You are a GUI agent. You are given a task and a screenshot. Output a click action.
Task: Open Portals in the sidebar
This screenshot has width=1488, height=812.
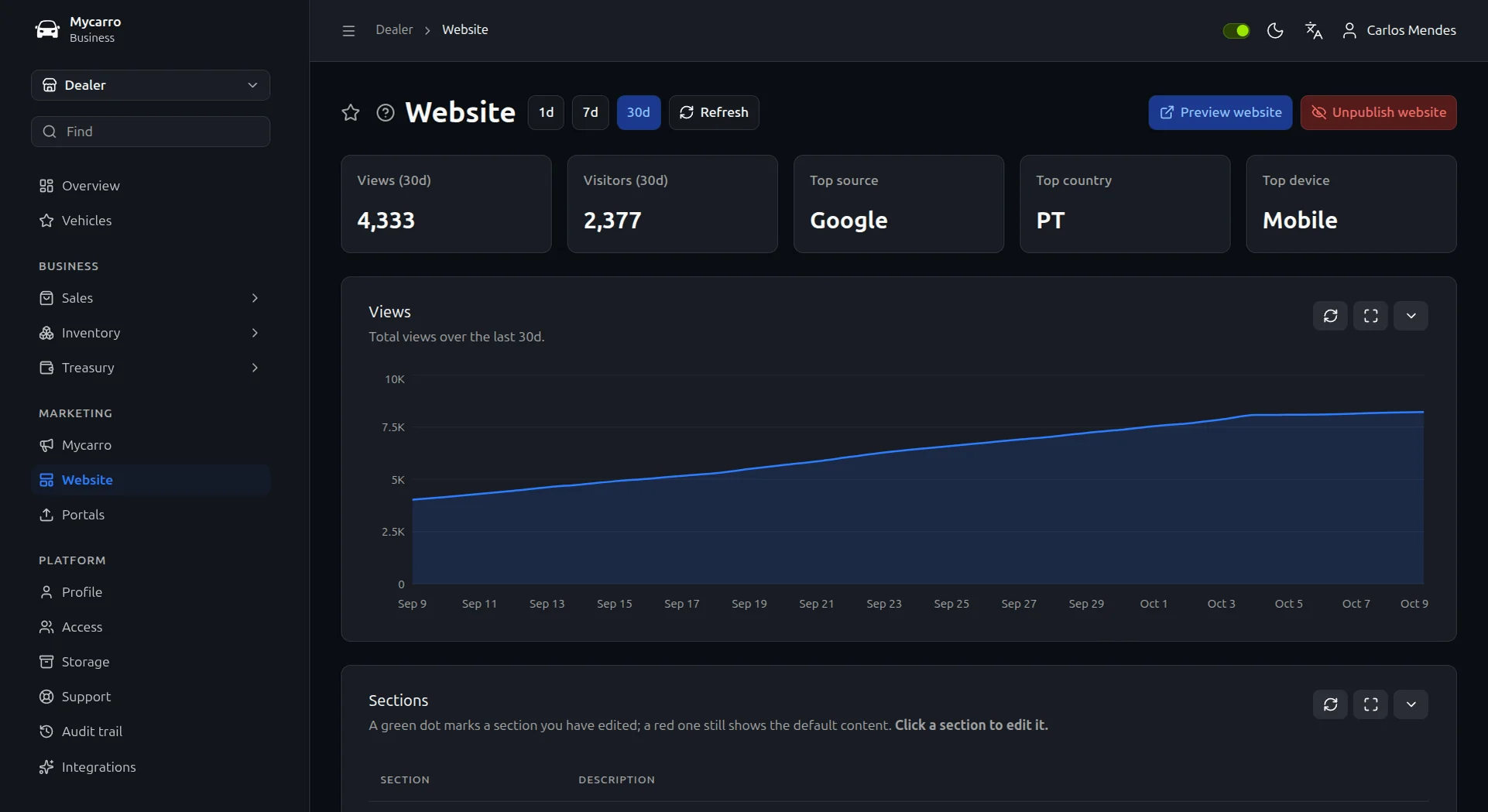pos(151,515)
